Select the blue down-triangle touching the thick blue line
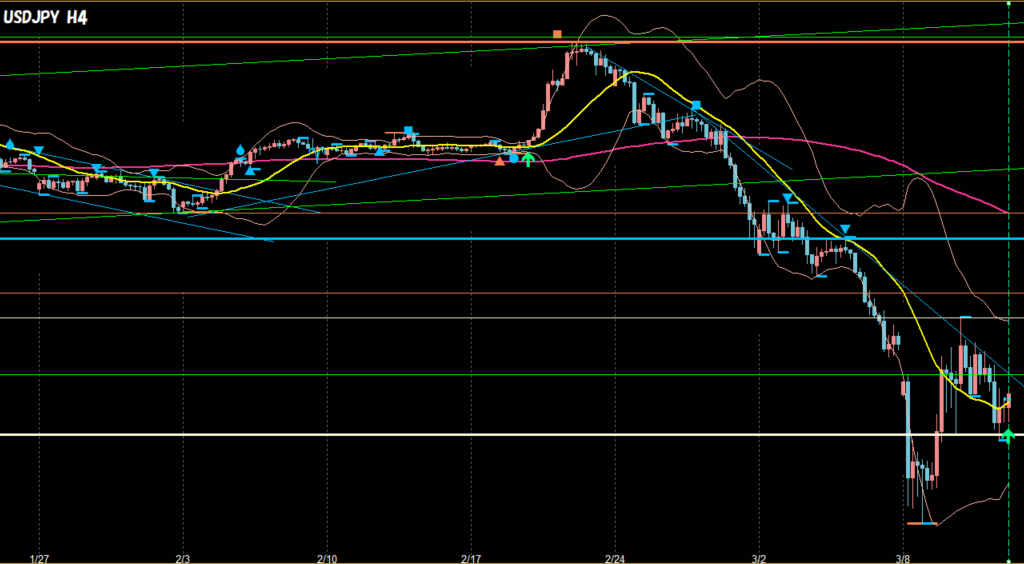1024x564 pixels. click(x=845, y=230)
